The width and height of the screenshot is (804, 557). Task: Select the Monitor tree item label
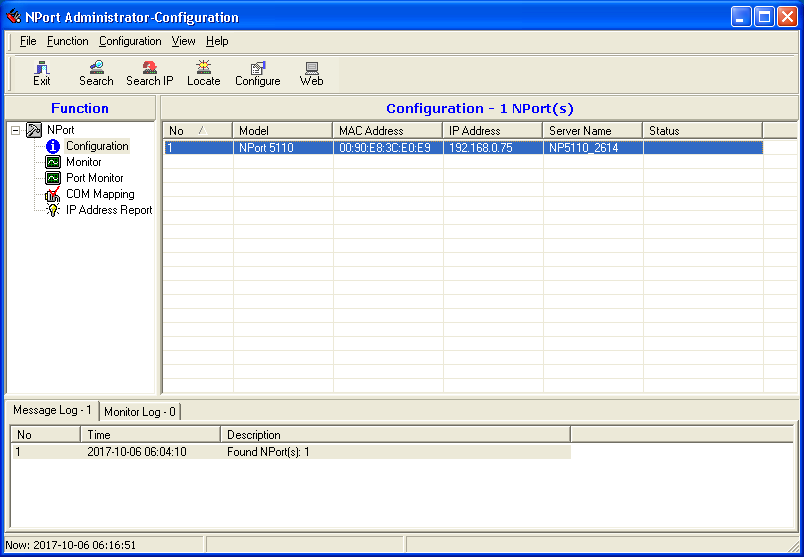[x=84, y=162]
